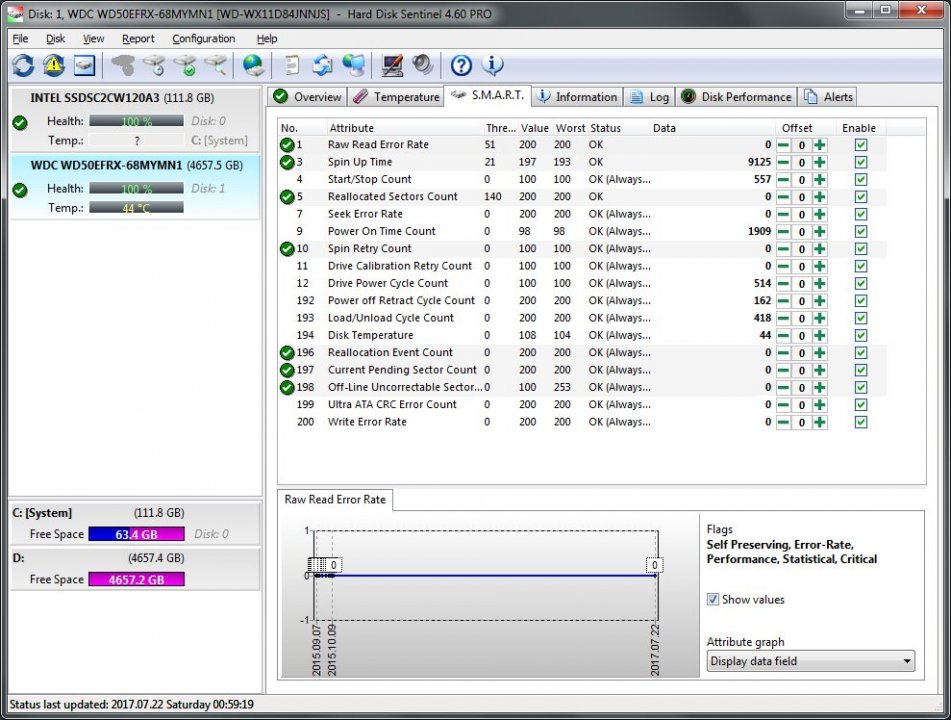Switch to the Alerts tab

point(828,97)
